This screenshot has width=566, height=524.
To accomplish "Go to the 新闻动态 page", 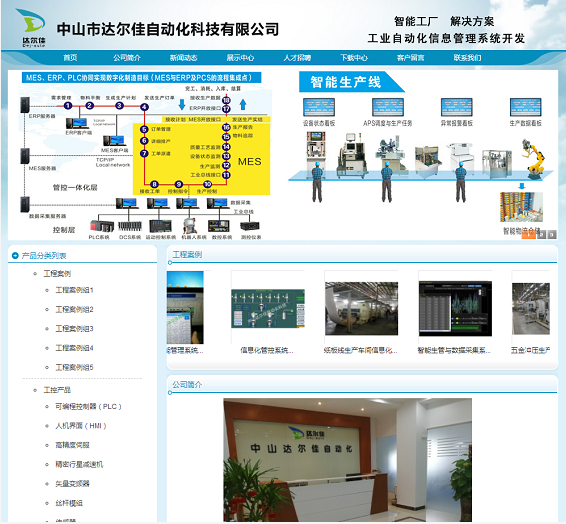I will point(183,58).
